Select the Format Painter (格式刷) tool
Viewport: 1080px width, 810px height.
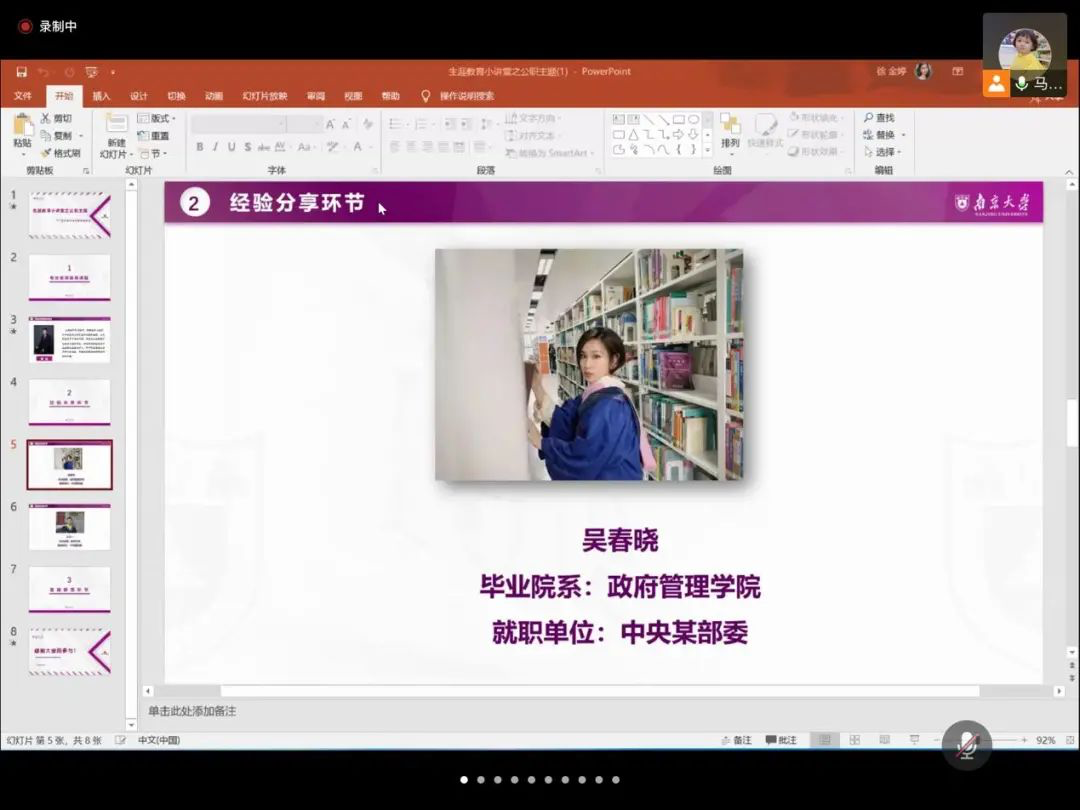coord(46,153)
